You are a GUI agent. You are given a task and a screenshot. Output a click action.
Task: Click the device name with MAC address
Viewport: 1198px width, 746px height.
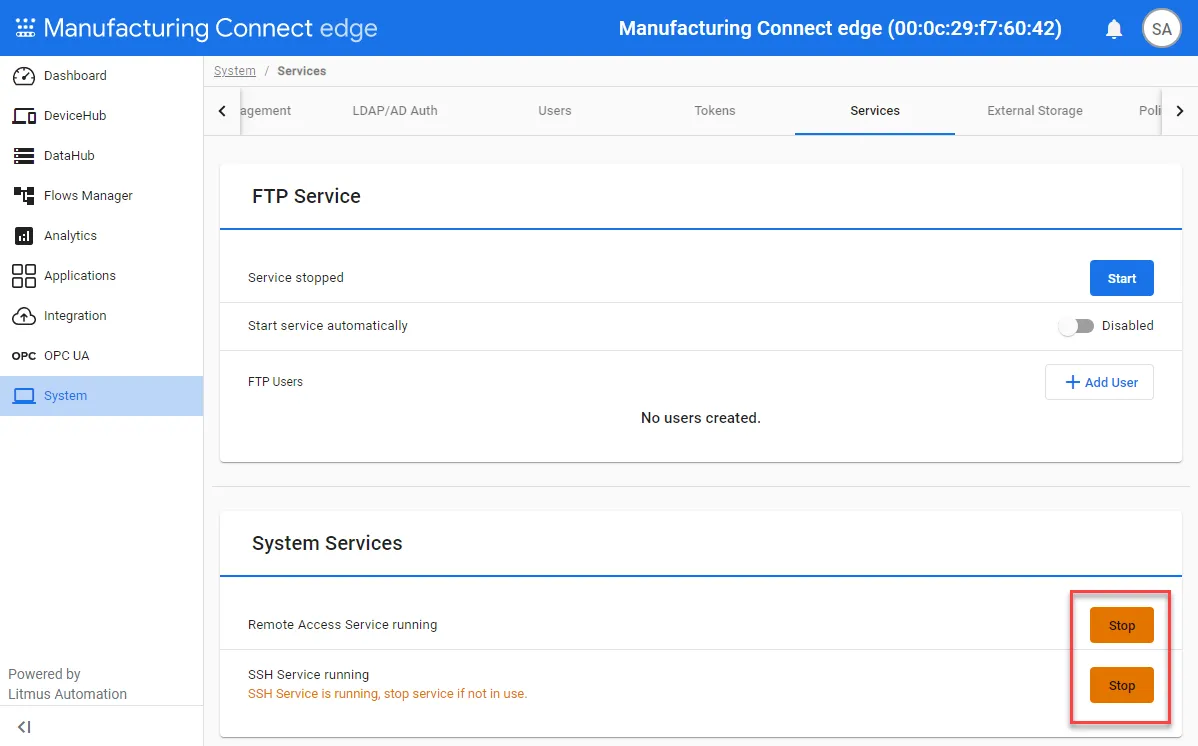coord(840,28)
